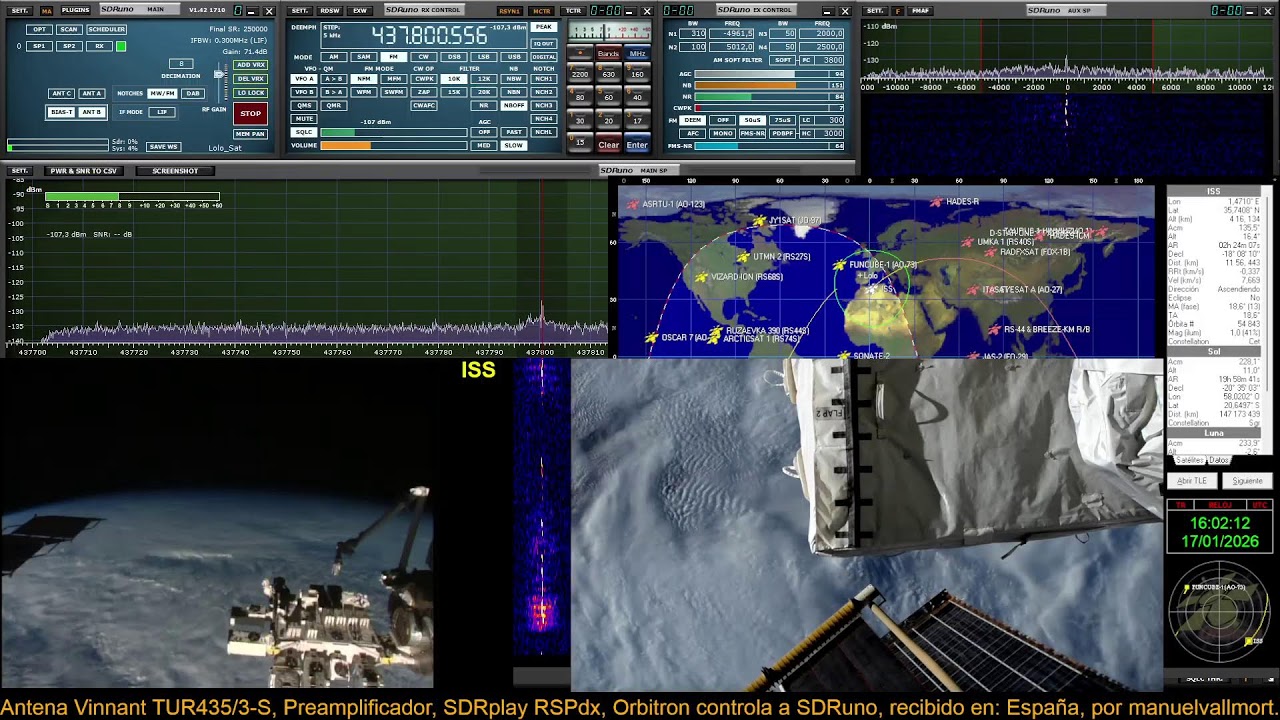This screenshot has width=1280, height=720.
Task: Toggle SQLC squelch button
Action: [x=304, y=132]
